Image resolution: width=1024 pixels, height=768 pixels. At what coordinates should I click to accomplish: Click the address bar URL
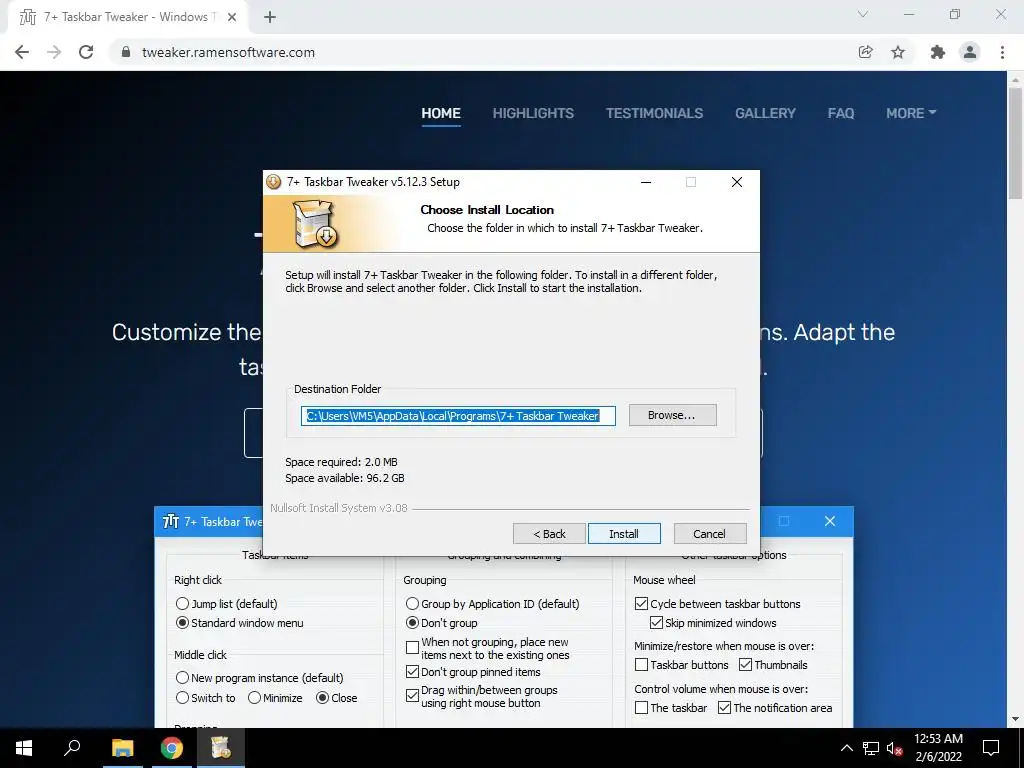[x=228, y=52]
